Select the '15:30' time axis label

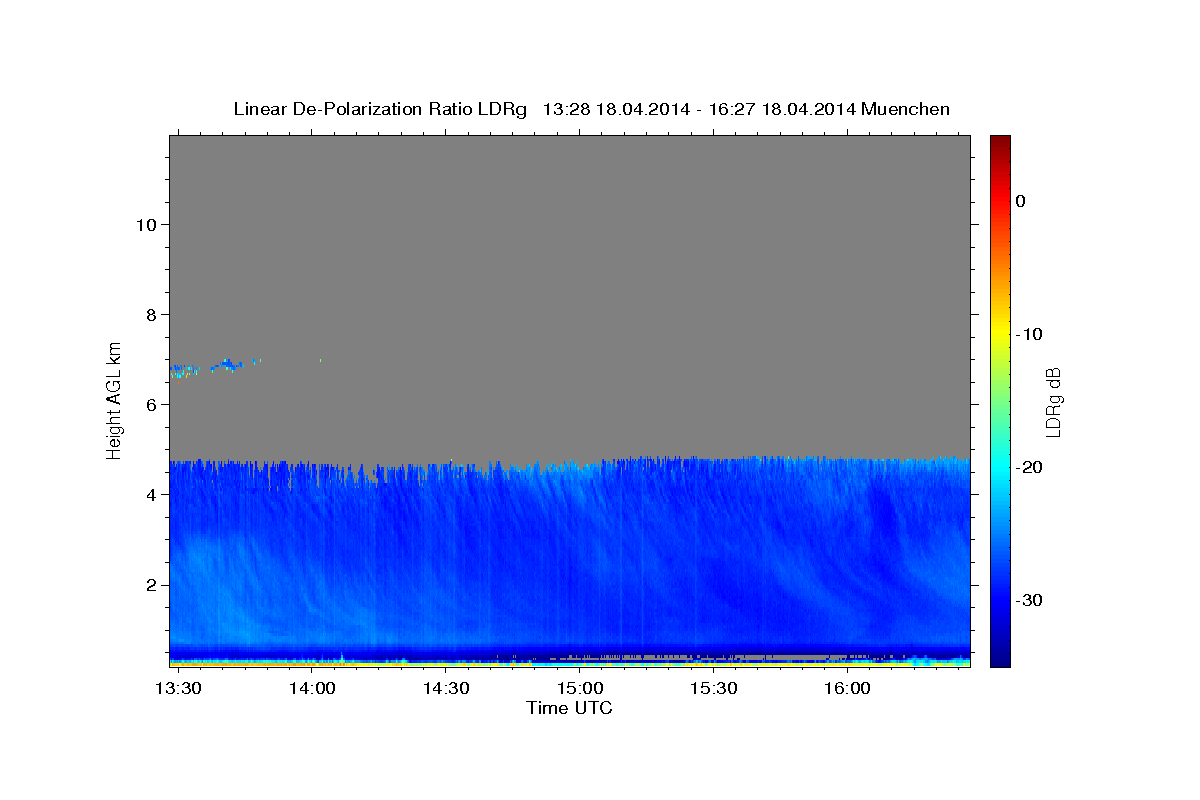click(714, 689)
